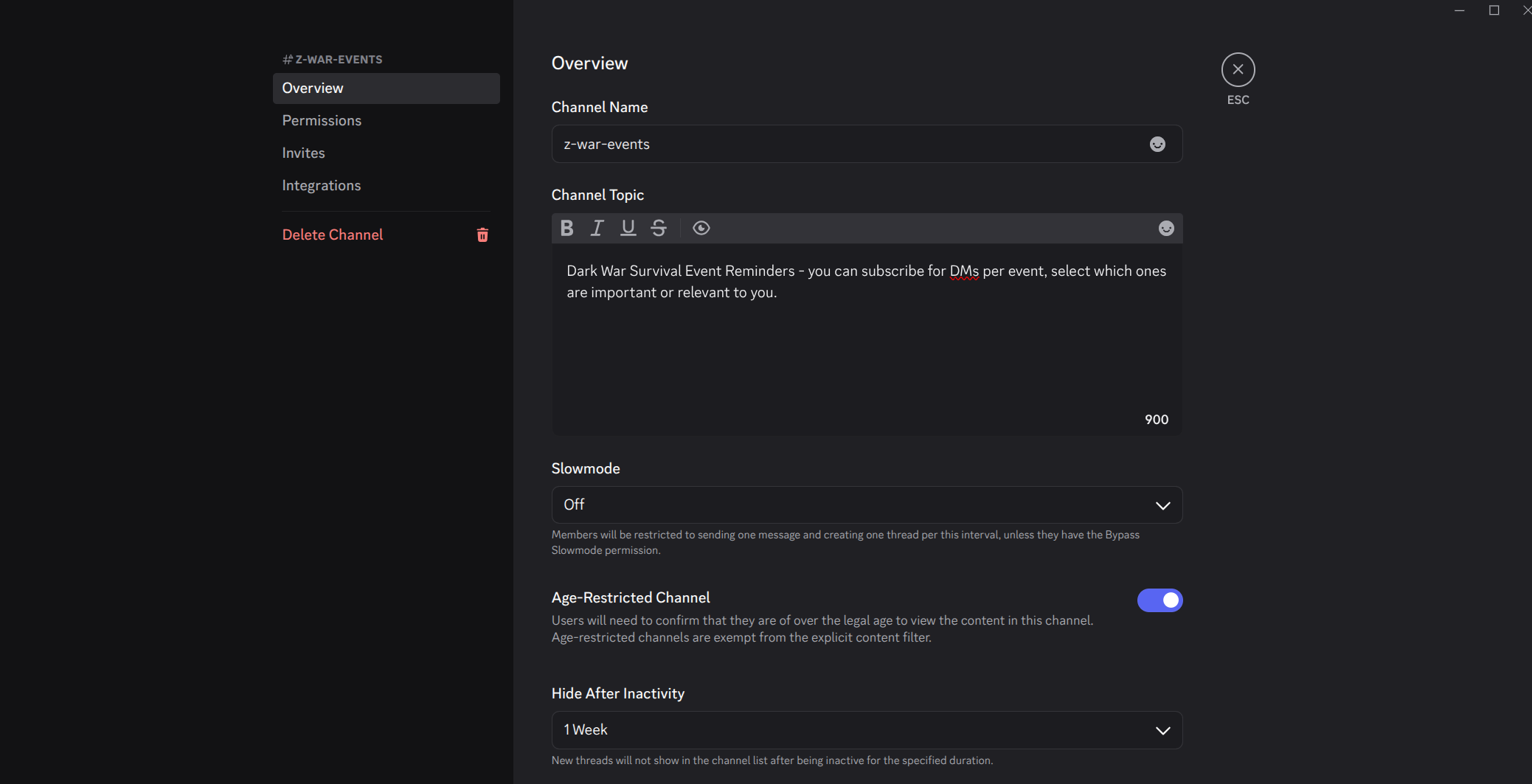Go to the Invites settings tab
The height and width of the screenshot is (784, 1532).
click(x=386, y=153)
